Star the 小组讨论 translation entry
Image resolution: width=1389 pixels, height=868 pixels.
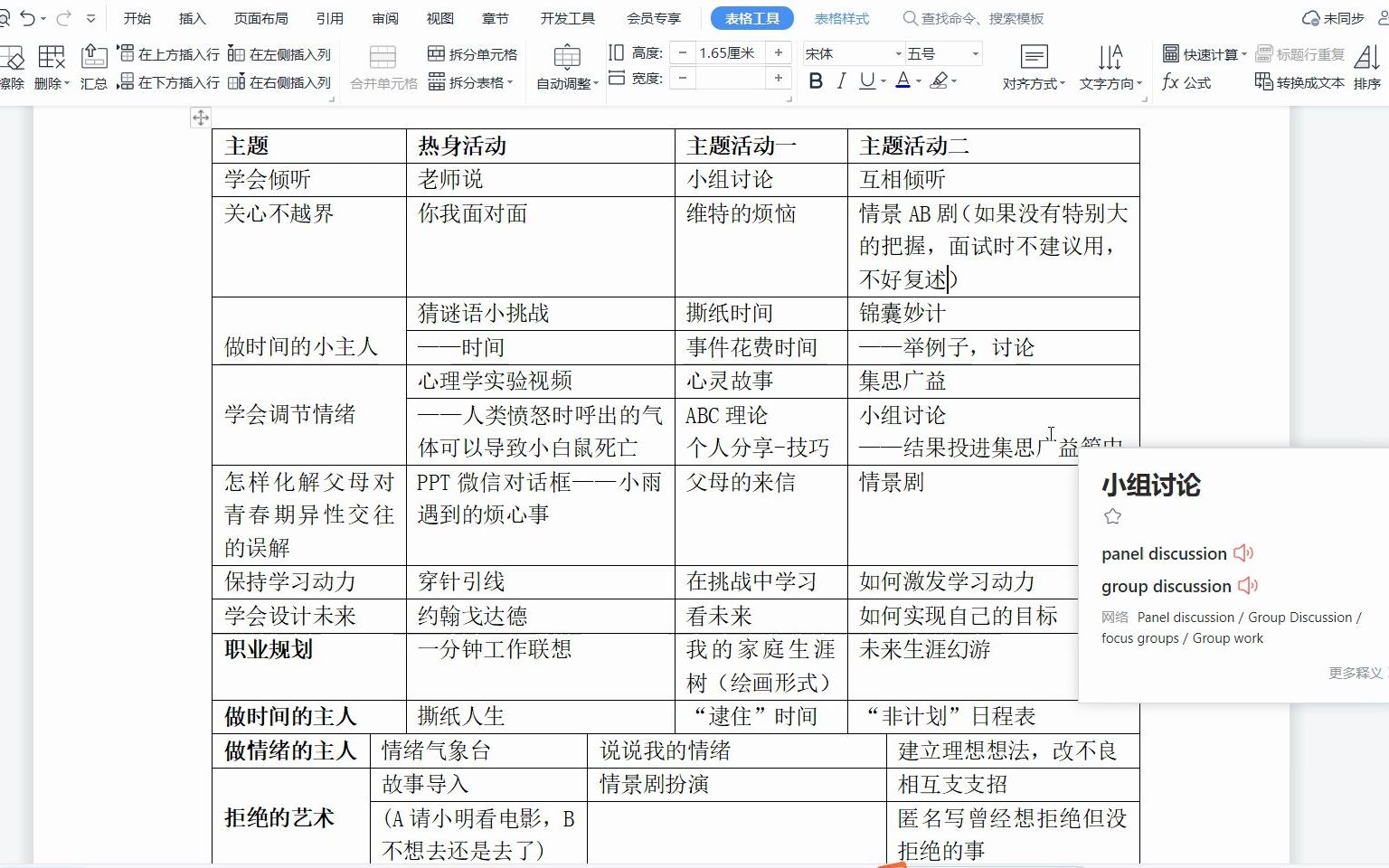coord(1112,516)
